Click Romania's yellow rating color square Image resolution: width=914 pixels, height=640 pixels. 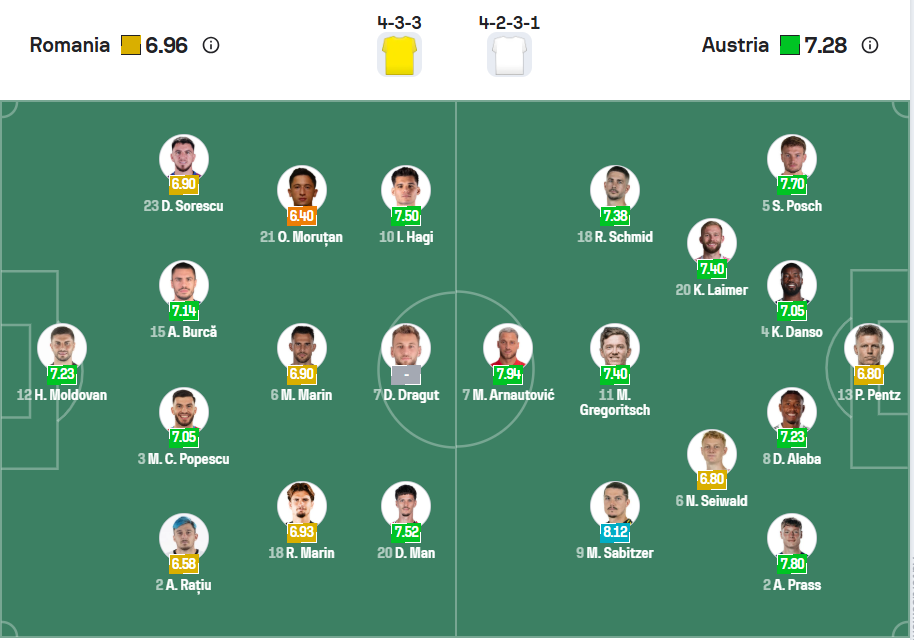point(131,45)
